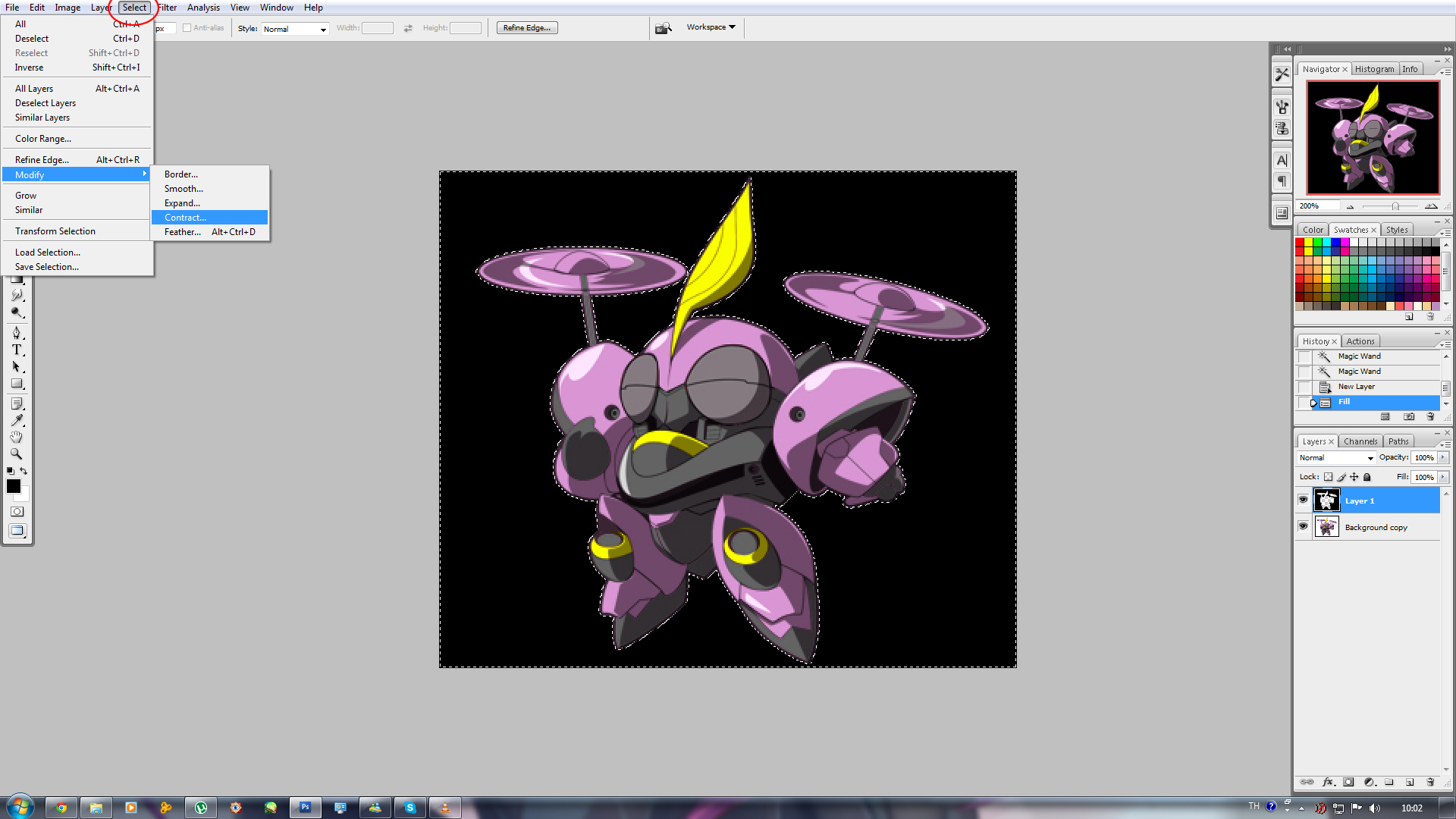Click Feather in the Modify submenu
The height and width of the screenshot is (819, 1456).
(x=209, y=232)
